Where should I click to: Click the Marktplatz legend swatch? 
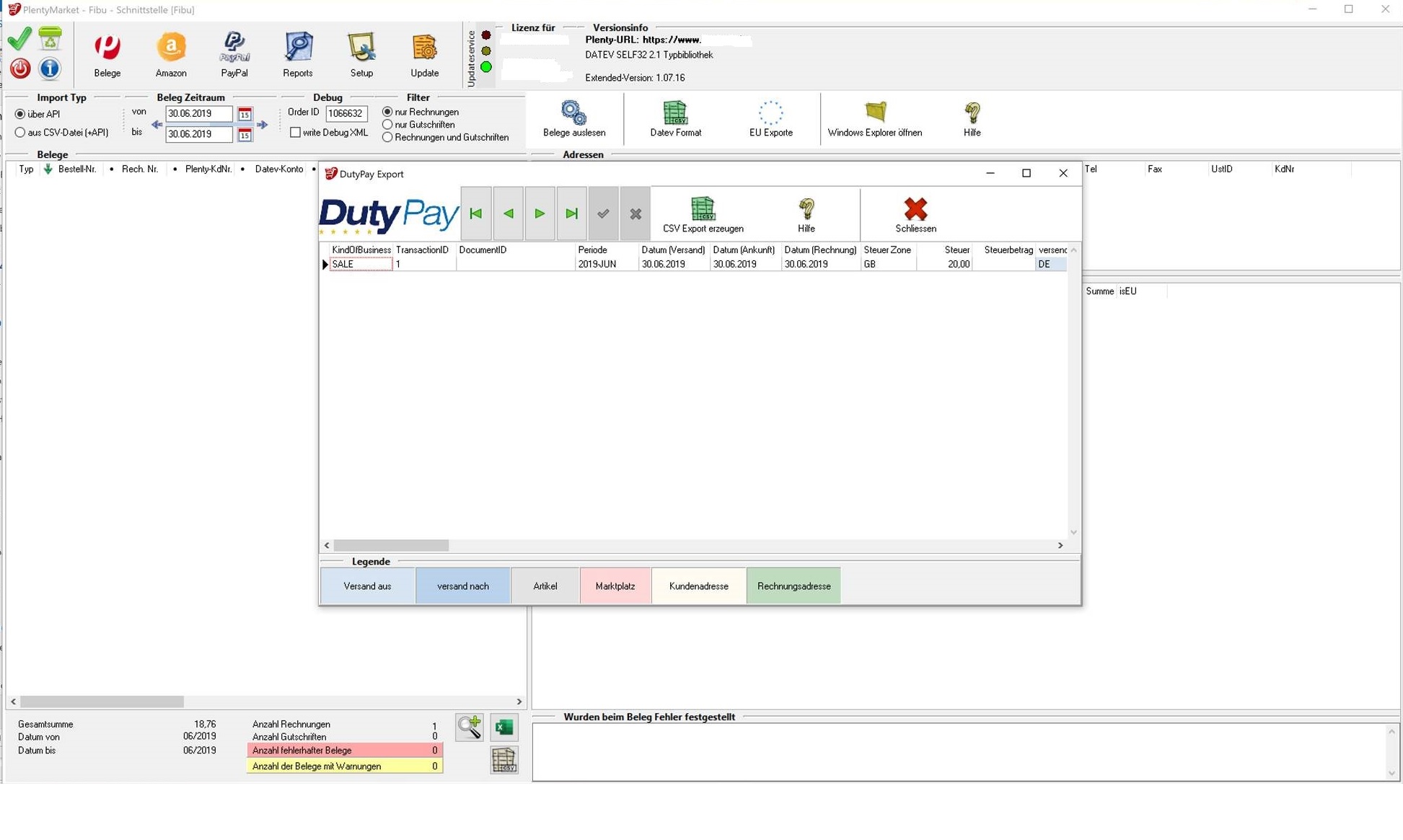(615, 586)
